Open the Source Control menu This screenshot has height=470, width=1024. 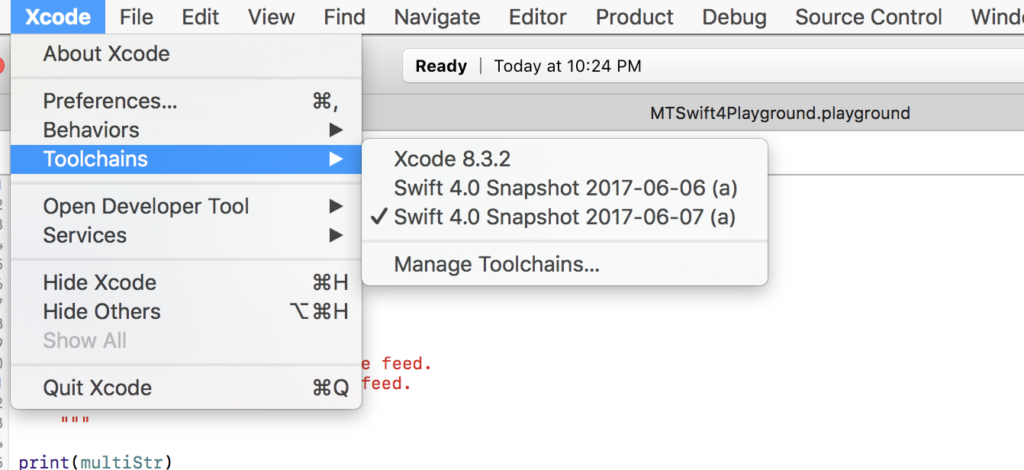tap(868, 17)
